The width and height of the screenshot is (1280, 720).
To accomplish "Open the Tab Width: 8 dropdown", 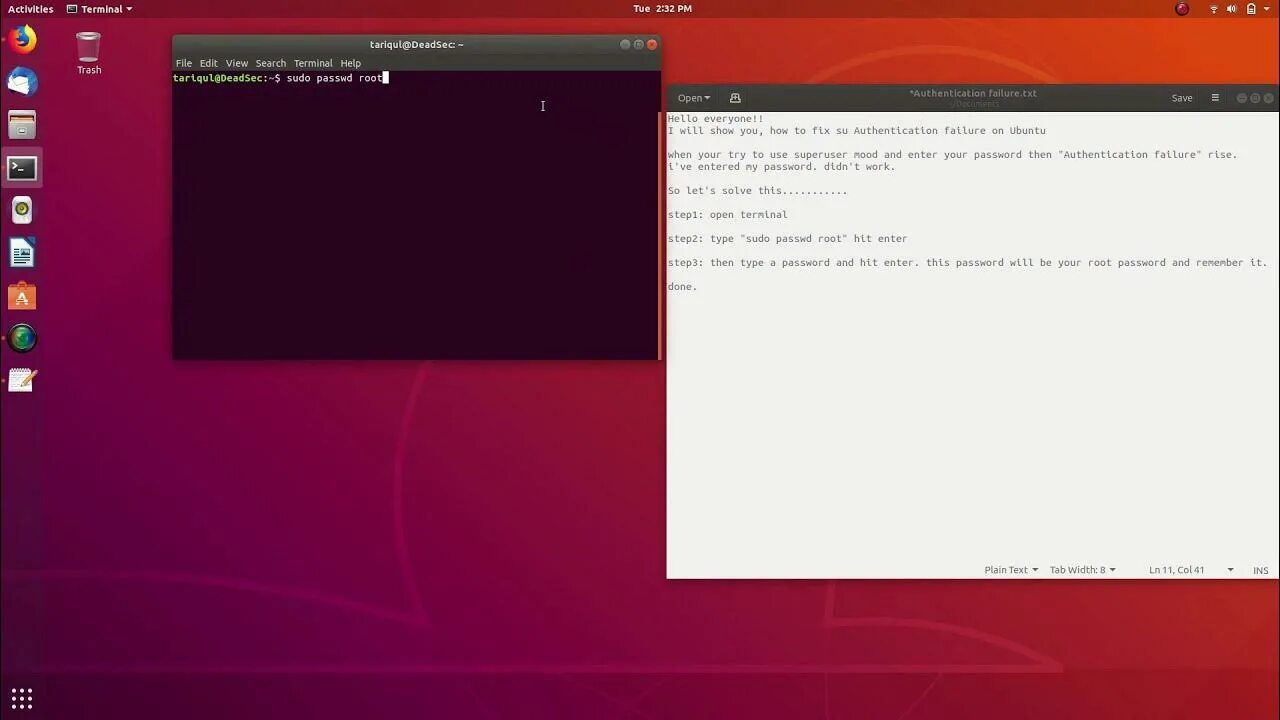I will pyautogui.click(x=1082, y=570).
